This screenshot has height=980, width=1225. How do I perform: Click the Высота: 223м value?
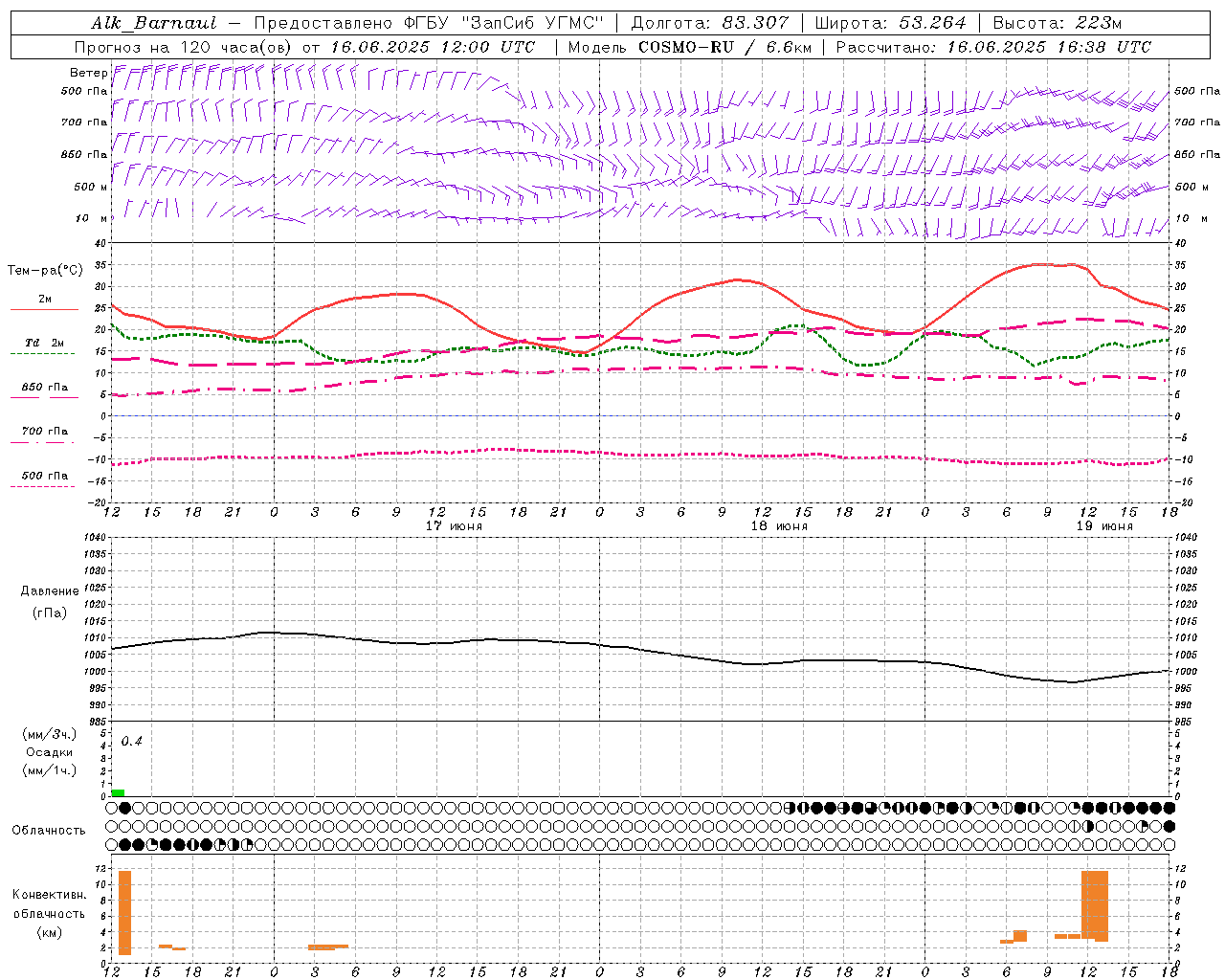pyautogui.click(x=1057, y=23)
